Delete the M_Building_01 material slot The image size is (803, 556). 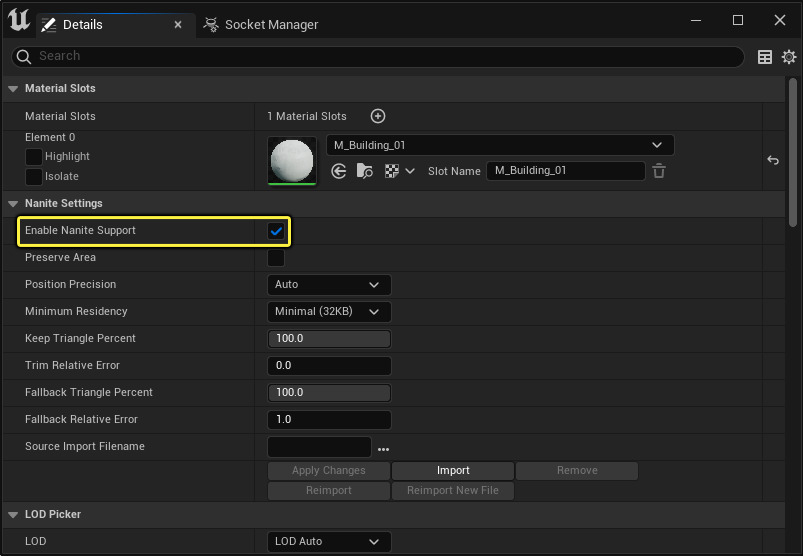[x=659, y=171]
